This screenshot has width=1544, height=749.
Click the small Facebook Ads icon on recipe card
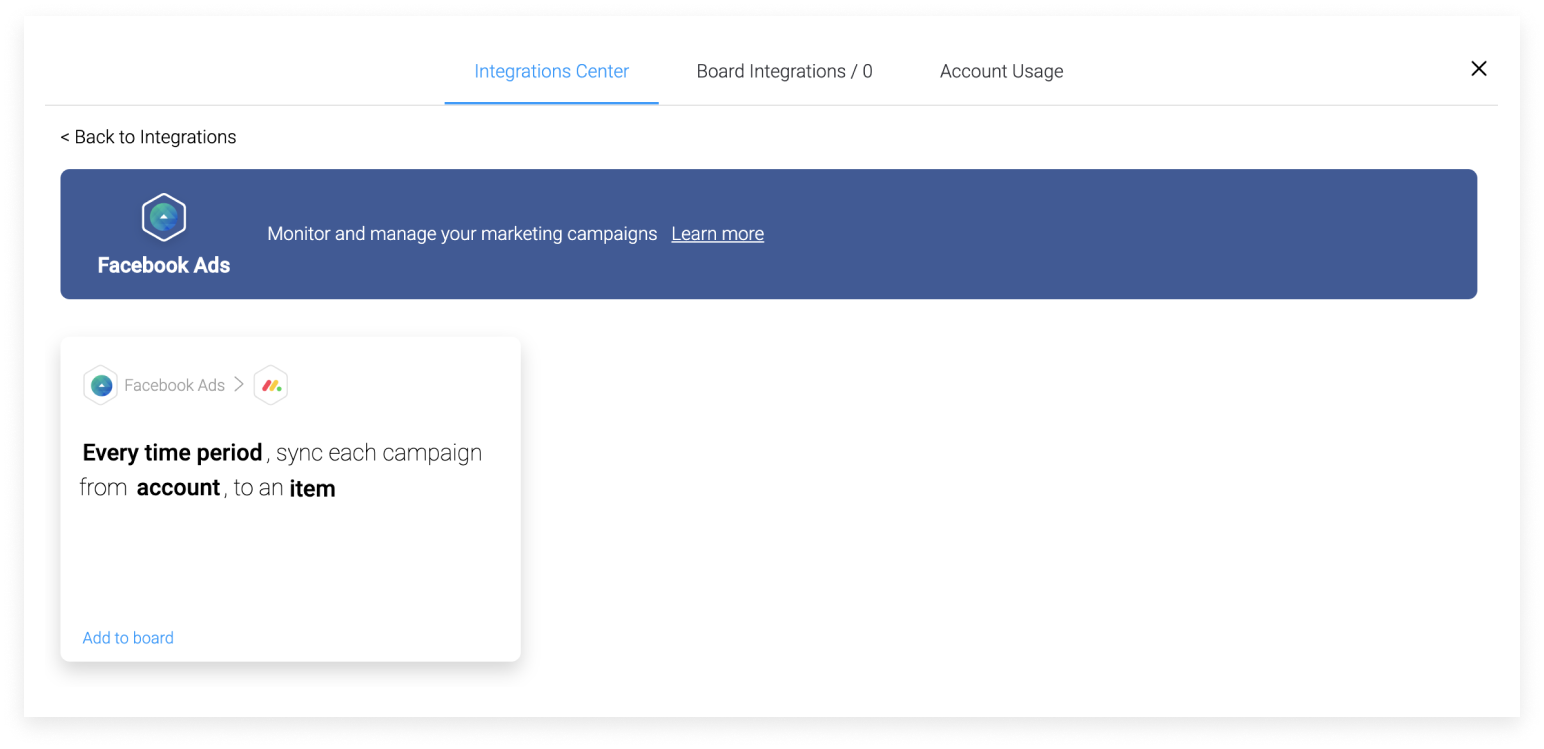pos(101,385)
